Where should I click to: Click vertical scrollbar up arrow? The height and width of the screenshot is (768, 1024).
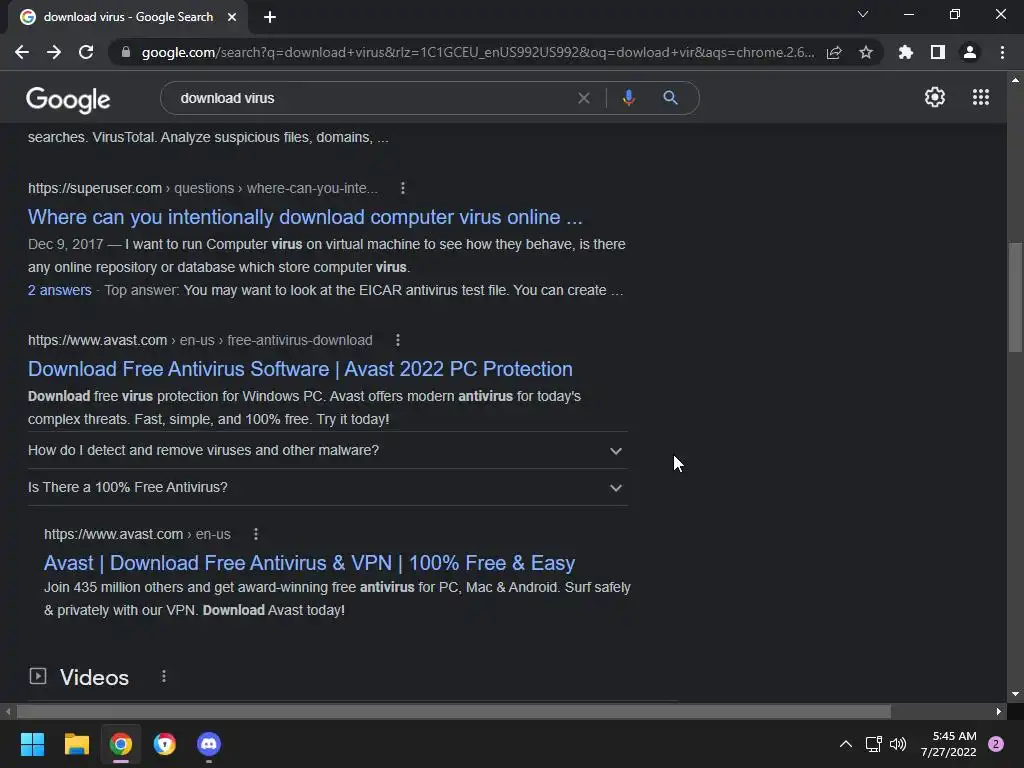click(1015, 80)
